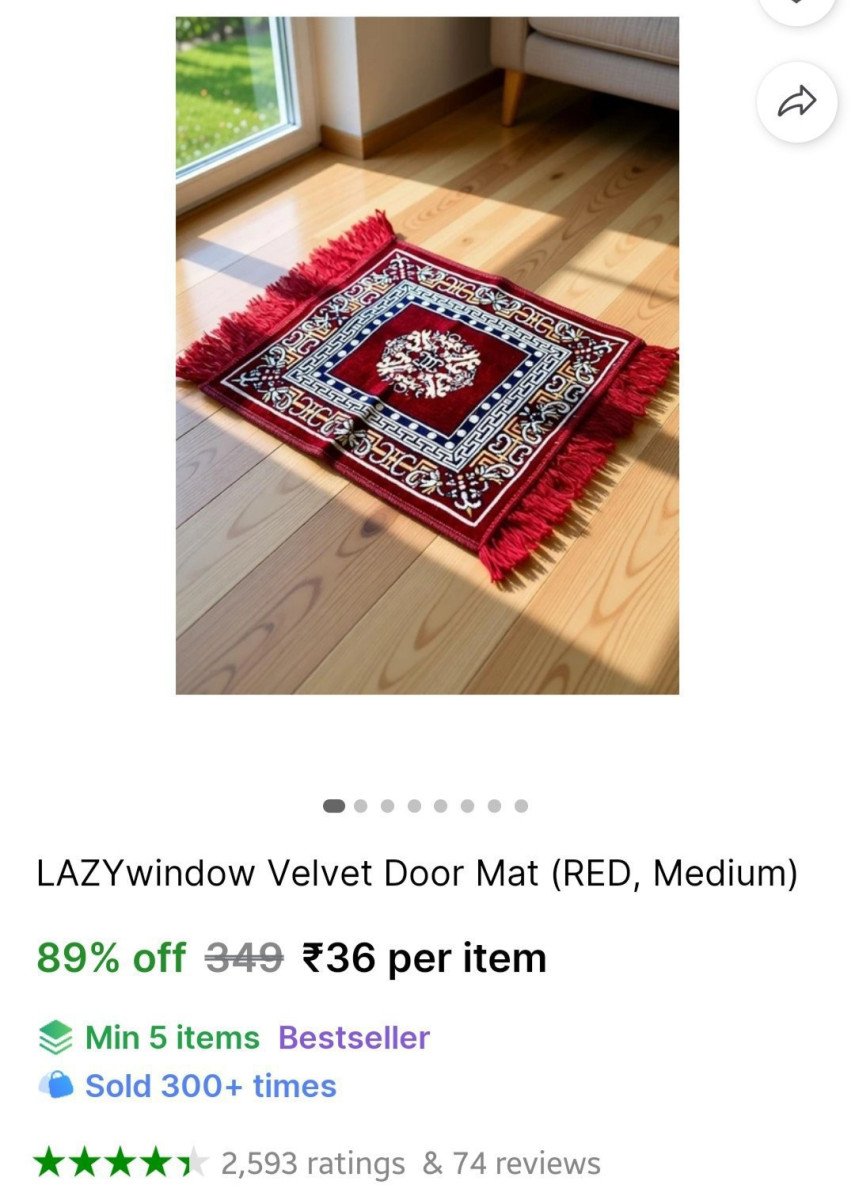The width and height of the screenshot is (855, 1200).
Task: Open the 2,593 ratings link
Action: [x=313, y=1163]
